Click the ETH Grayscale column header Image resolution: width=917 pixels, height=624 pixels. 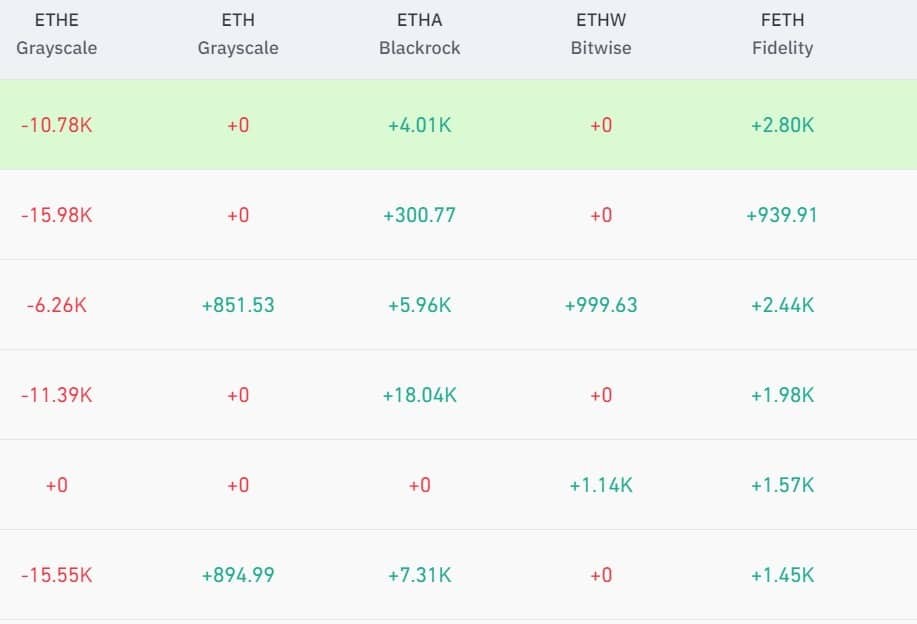[238, 34]
